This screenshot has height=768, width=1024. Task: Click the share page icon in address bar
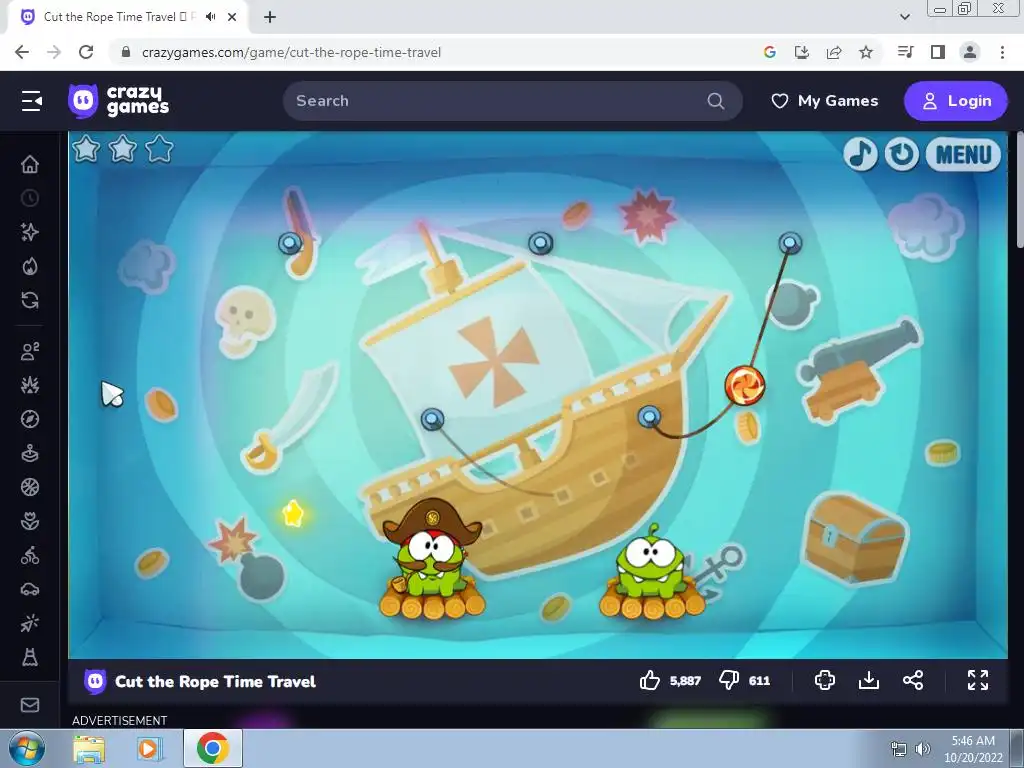834,52
